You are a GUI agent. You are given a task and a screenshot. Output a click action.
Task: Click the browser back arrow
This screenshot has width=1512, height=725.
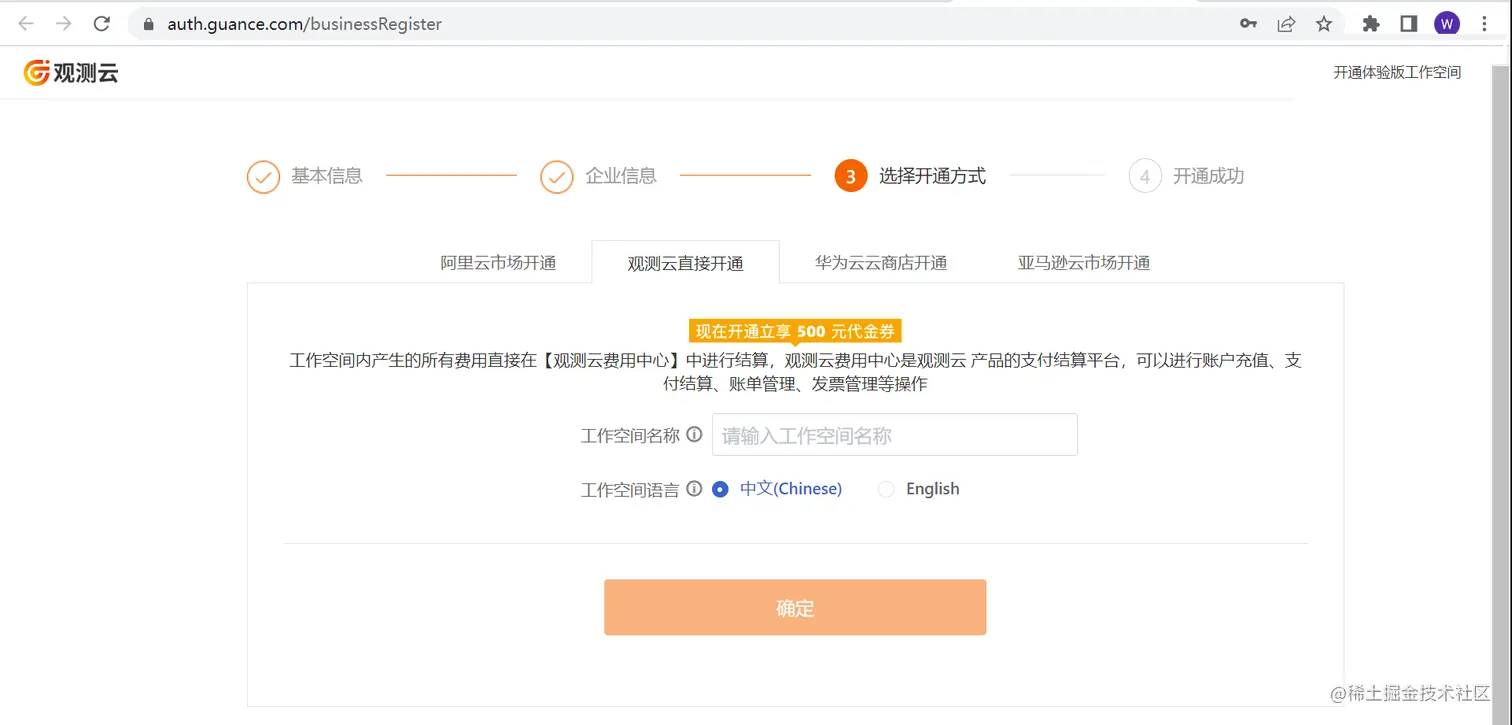coord(26,24)
